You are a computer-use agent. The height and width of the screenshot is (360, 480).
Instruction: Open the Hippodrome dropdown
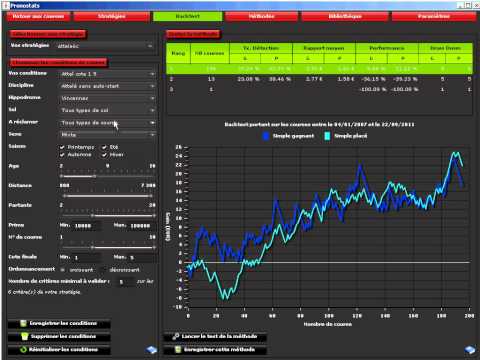107,98
